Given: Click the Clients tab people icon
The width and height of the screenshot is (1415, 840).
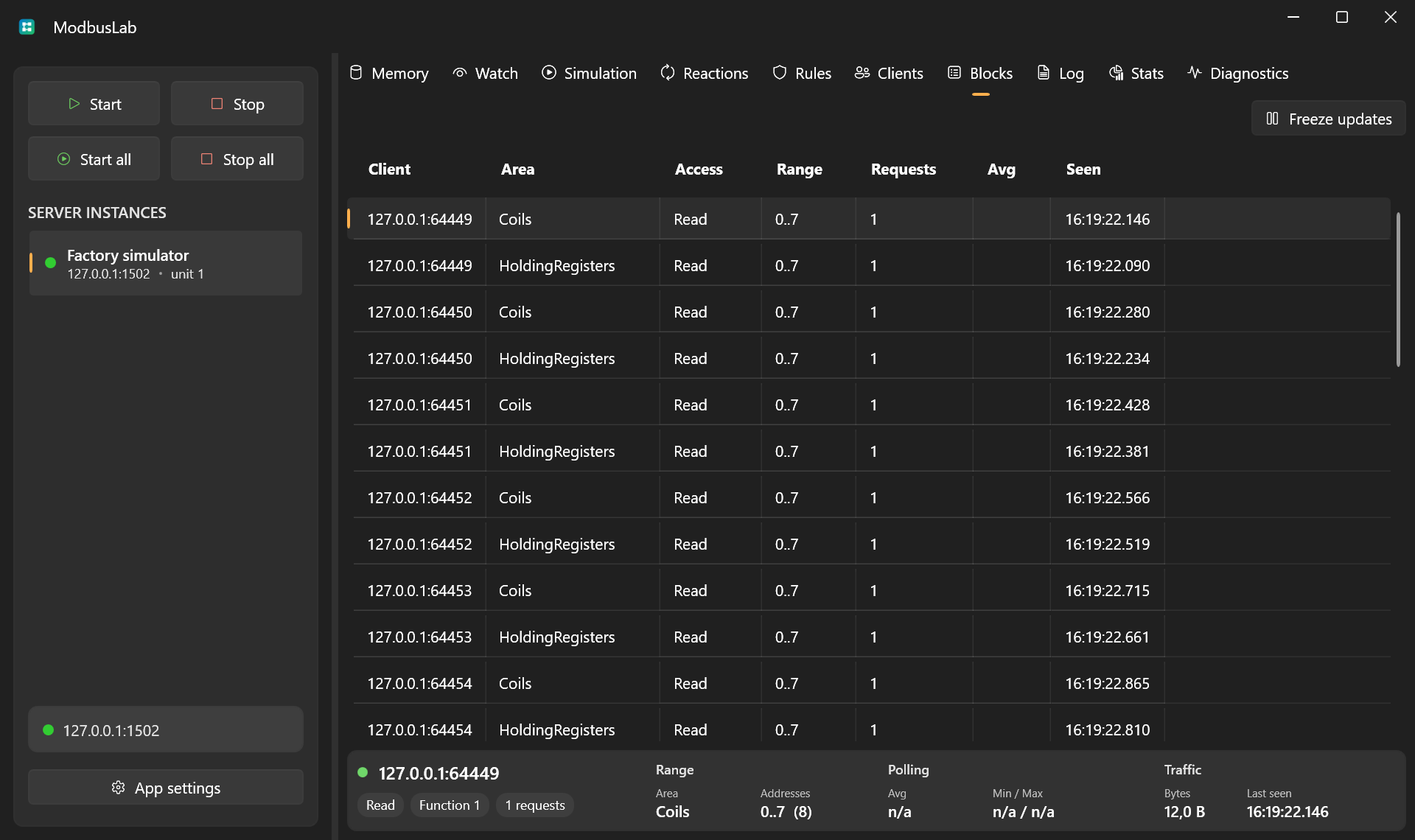Looking at the screenshot, I should 862,73.
